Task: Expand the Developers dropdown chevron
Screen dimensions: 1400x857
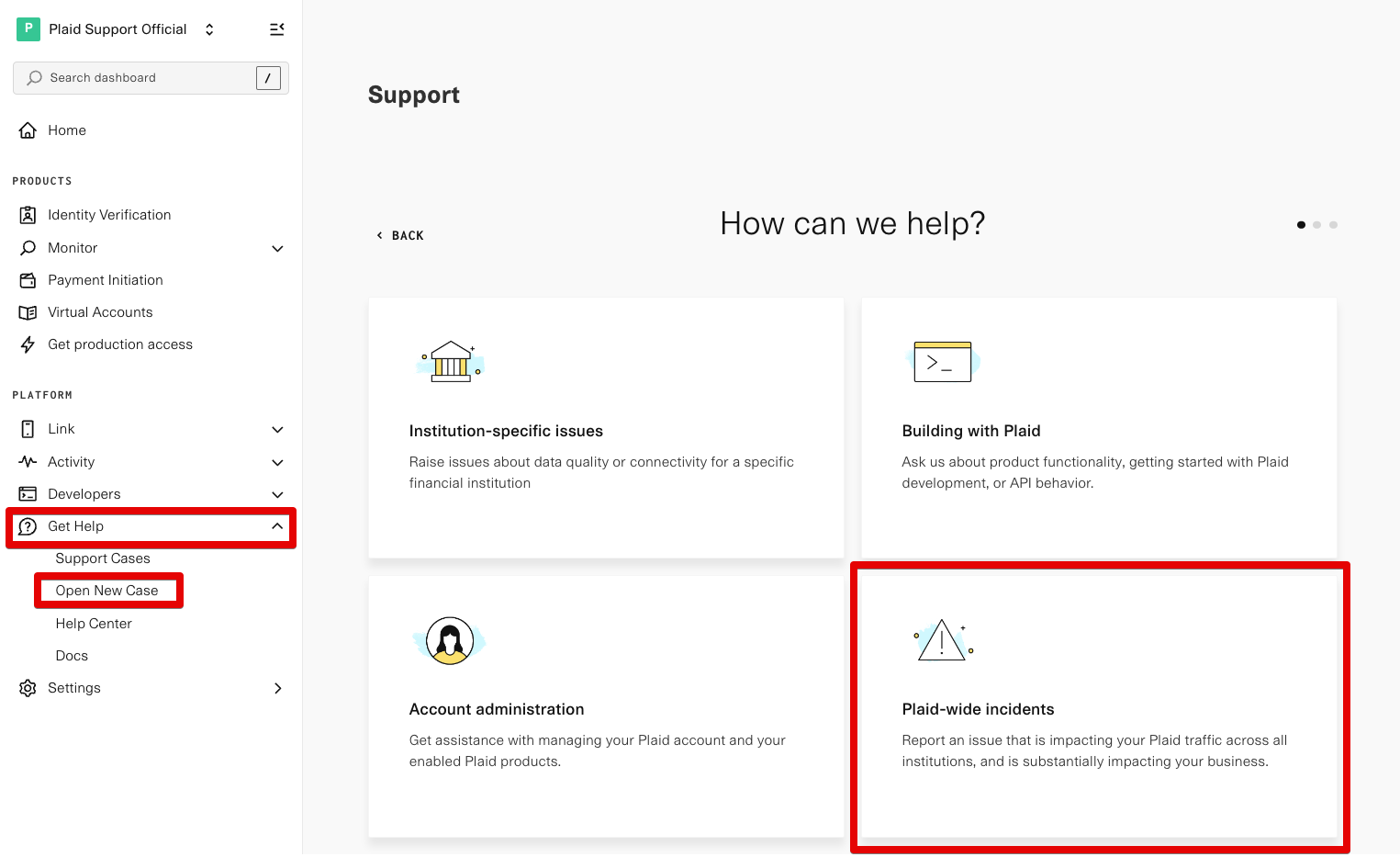Action: 277,494
